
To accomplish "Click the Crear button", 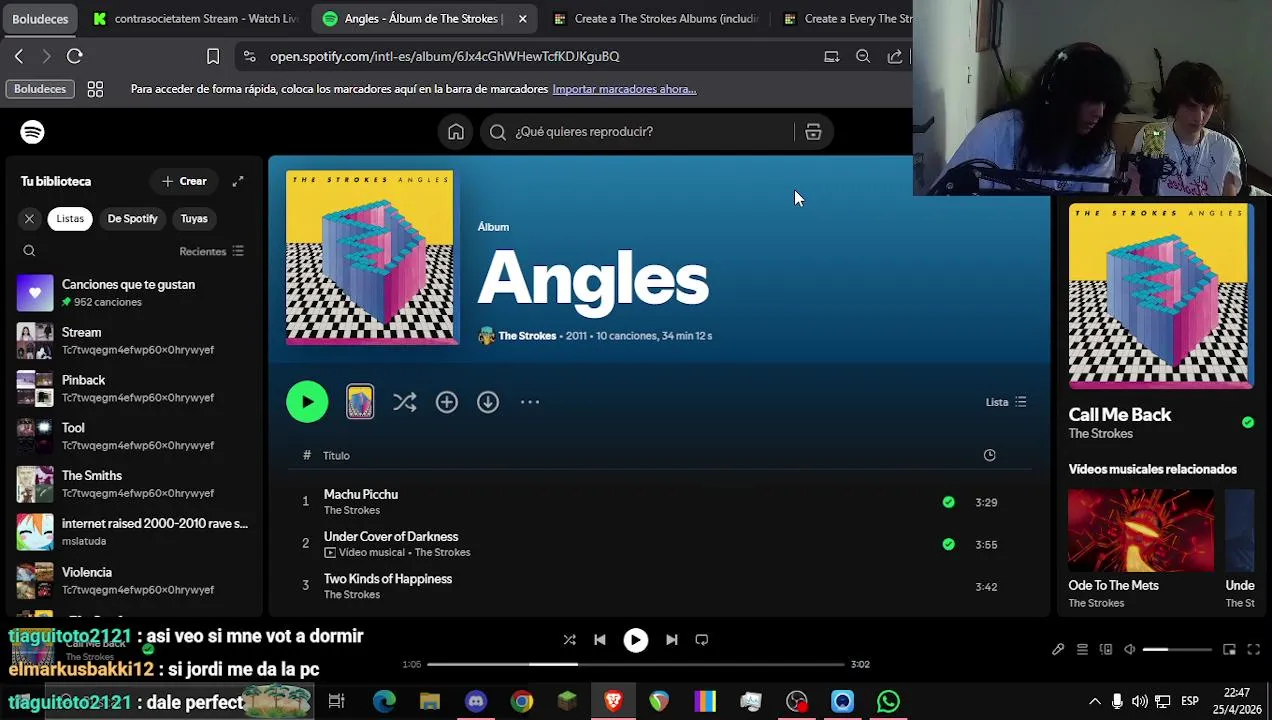I will [184, 181].
